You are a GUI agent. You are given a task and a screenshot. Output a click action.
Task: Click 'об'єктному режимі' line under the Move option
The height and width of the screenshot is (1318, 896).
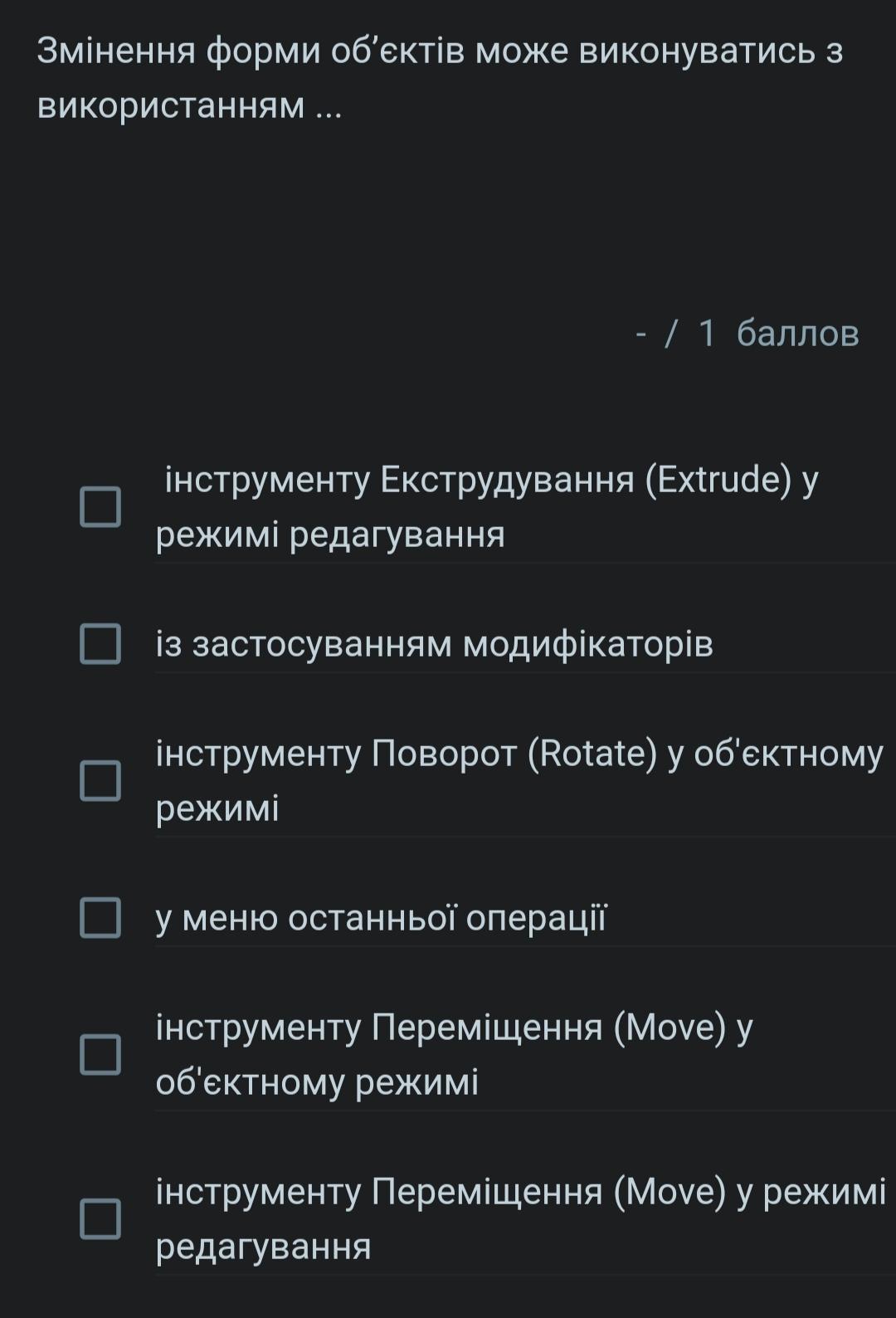tap(317, 1082)
